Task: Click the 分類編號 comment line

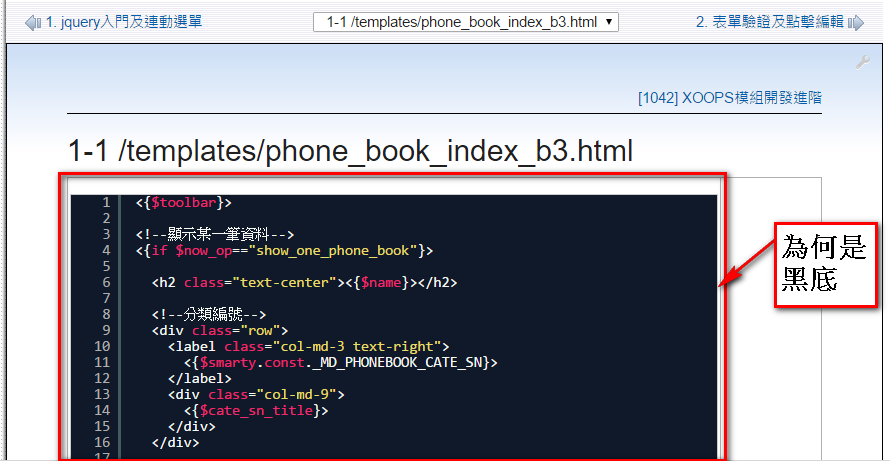Action: tap(208, 315)
